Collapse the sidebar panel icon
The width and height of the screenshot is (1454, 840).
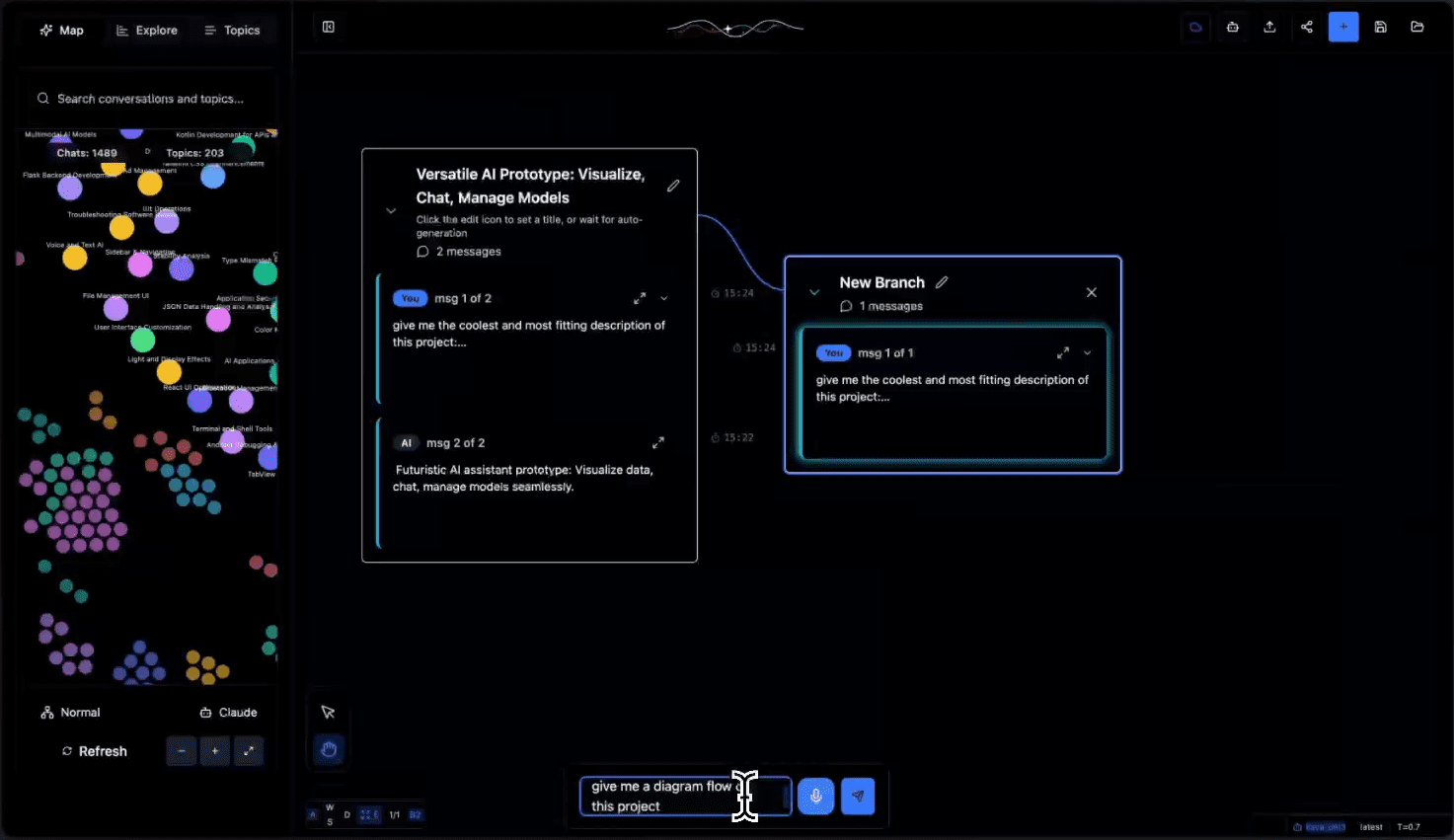pyautogui.click(x=329, y=27)
